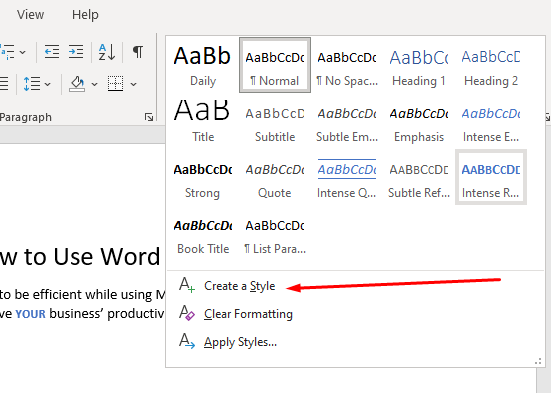The image size is (551, 393).
Task: Select the Intense Reference style thumbnail
Action: [491, 177]
